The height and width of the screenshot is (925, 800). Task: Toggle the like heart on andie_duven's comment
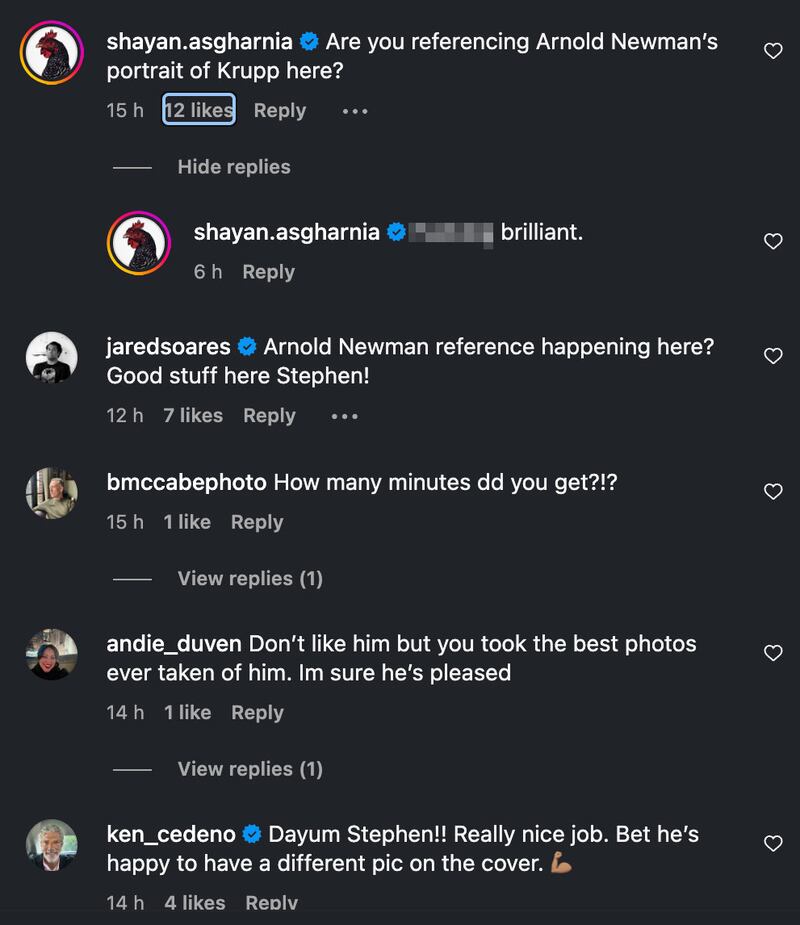pos(772,652)
